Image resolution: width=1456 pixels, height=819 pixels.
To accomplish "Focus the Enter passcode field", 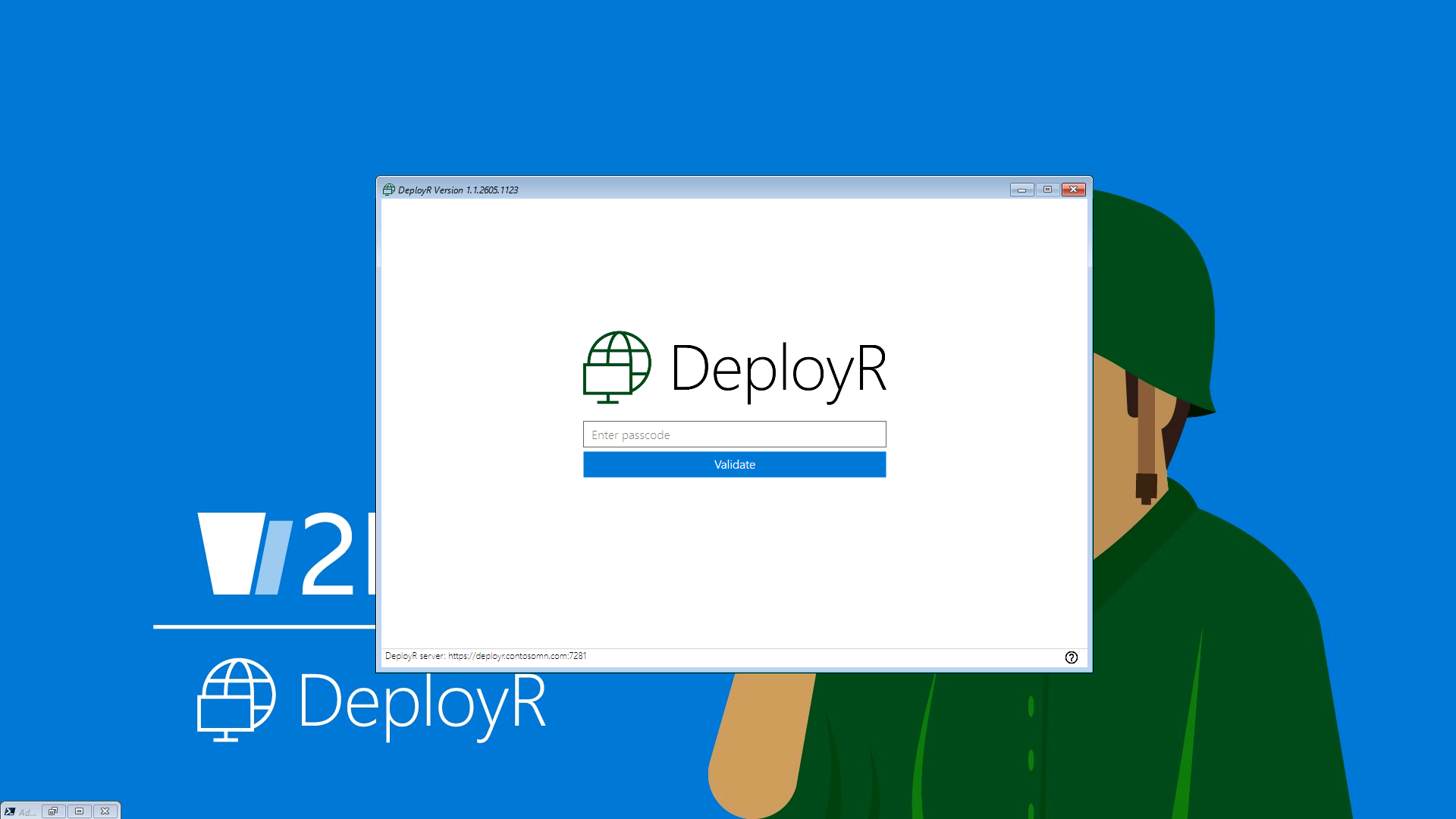I will point(734,435).
